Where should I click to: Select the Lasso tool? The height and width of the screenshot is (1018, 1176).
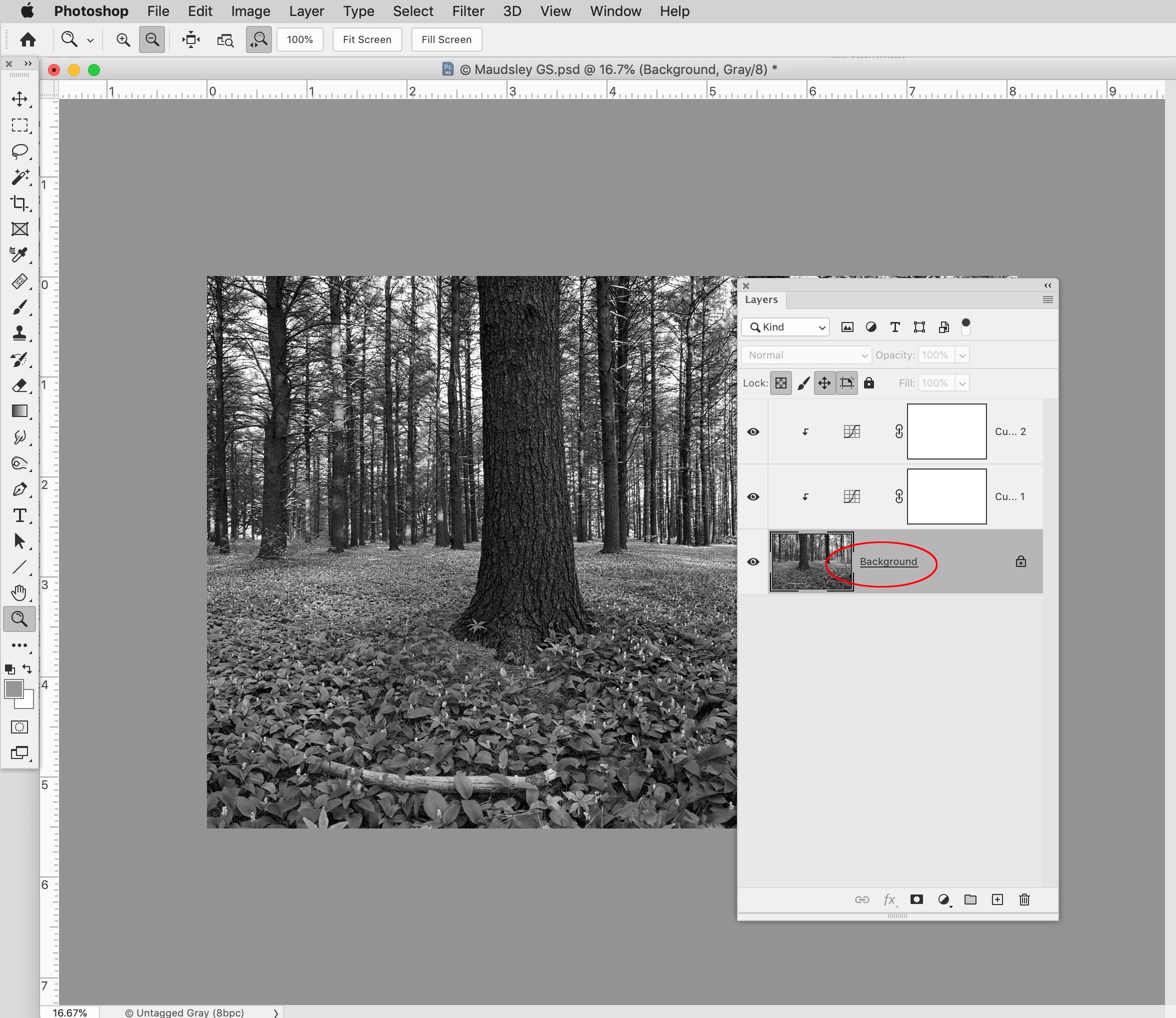click(19, 151)
